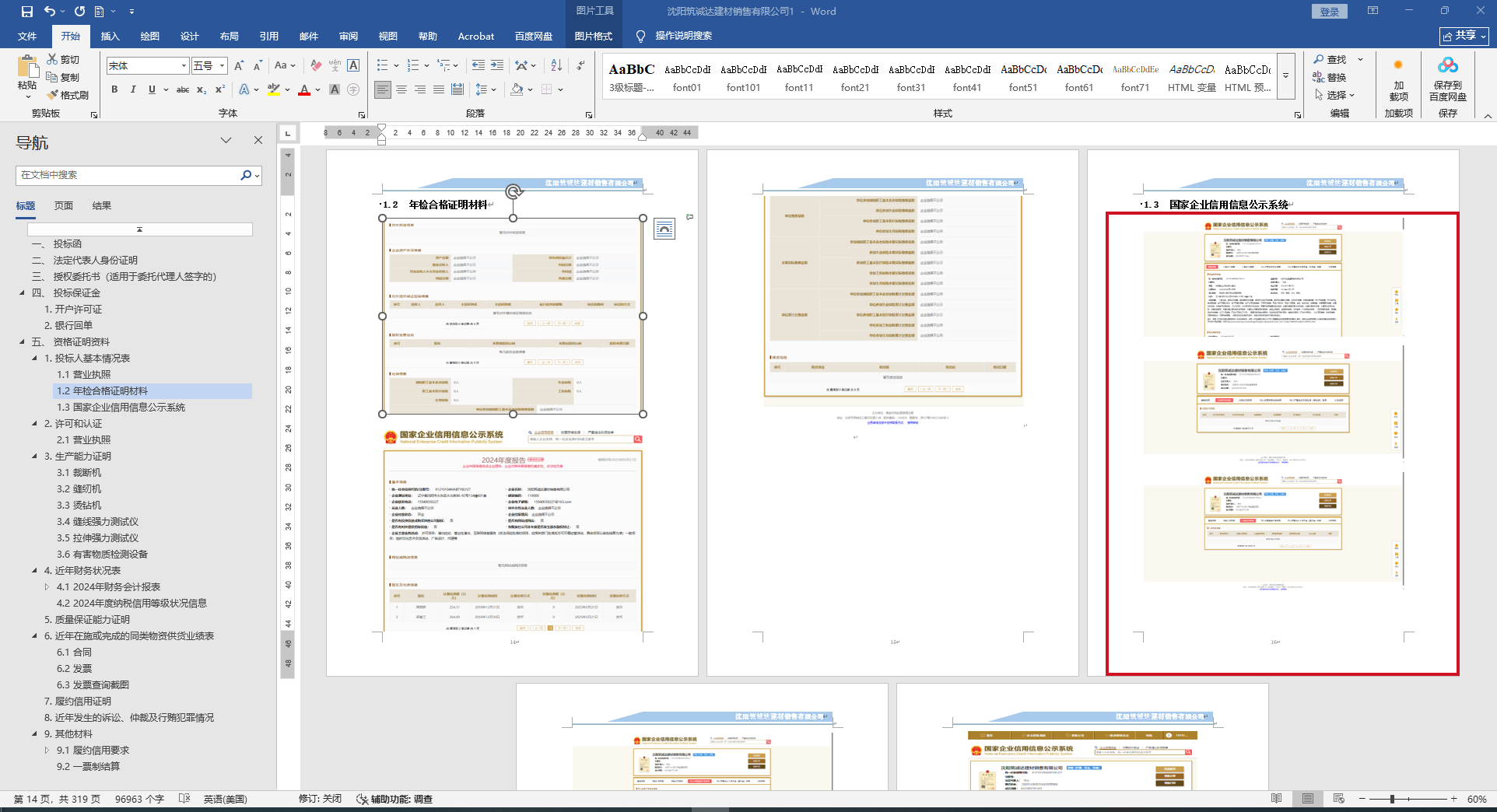Screen dimensions: 1497x812
Task: Expand the styles gallery
Action: tap(1286, 76)
